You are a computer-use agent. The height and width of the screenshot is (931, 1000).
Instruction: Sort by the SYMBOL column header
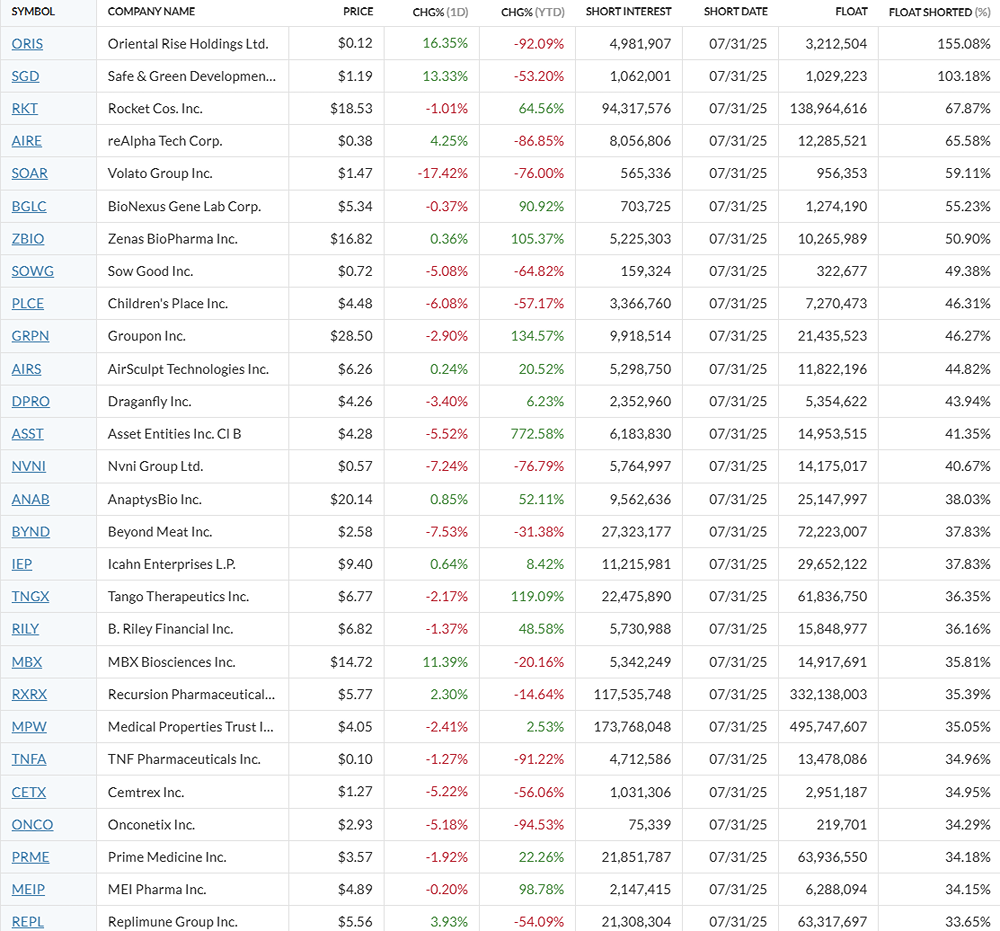pos(33,11)
